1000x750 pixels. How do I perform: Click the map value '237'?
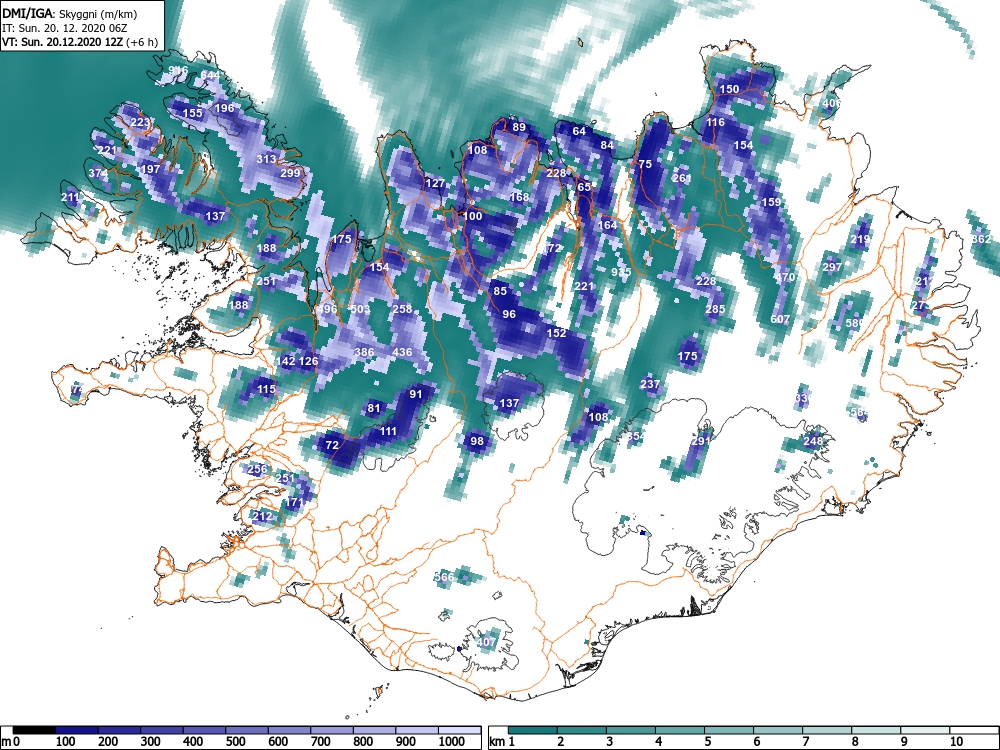(650, 385)
